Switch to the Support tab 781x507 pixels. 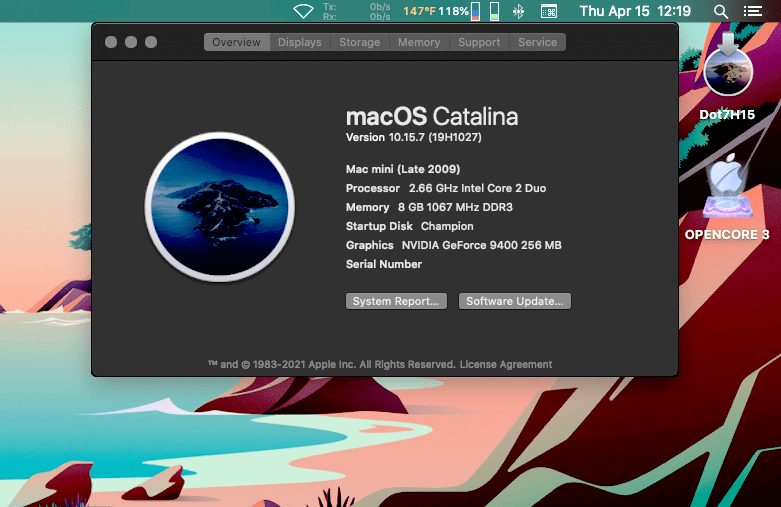(x=479, y=42)
